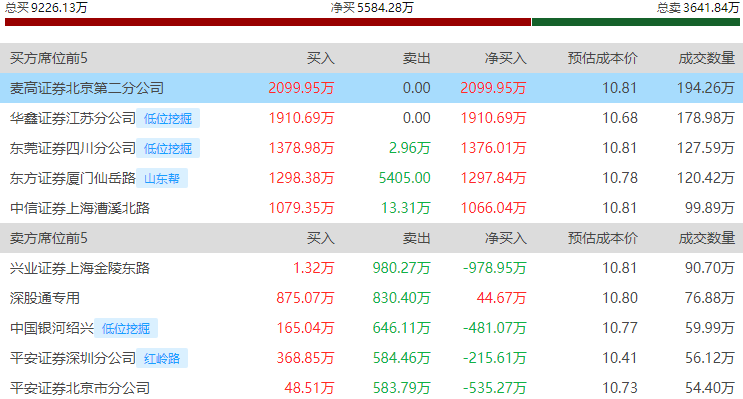Open 东方证券厦门仙岳路 seat name
This screenshot has width=743, height=399.
[x=72, y=178]
